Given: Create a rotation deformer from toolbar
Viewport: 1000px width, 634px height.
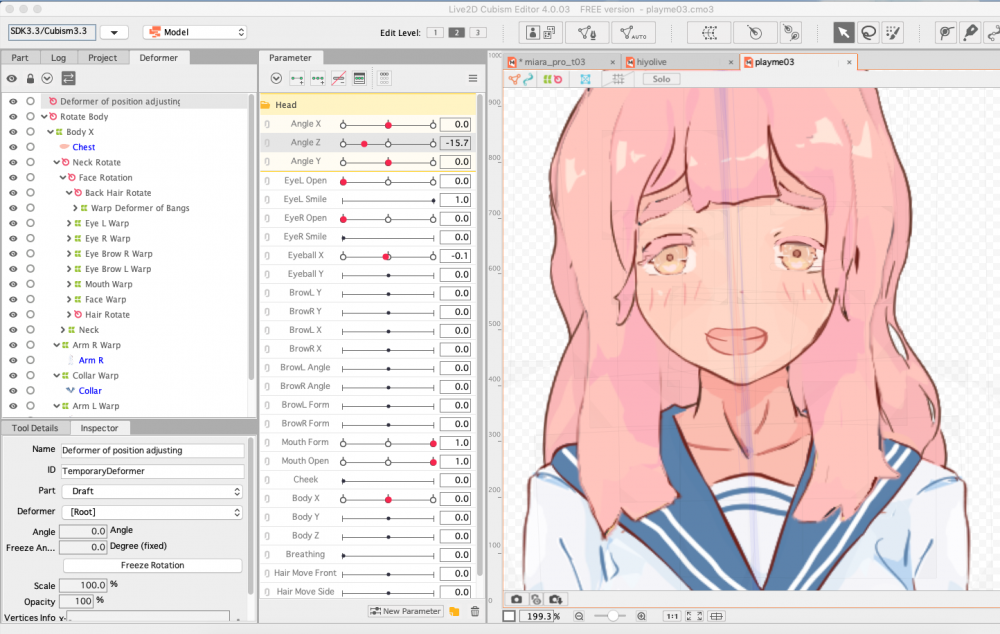Looking at the screenshot, I should pos(756,32).
